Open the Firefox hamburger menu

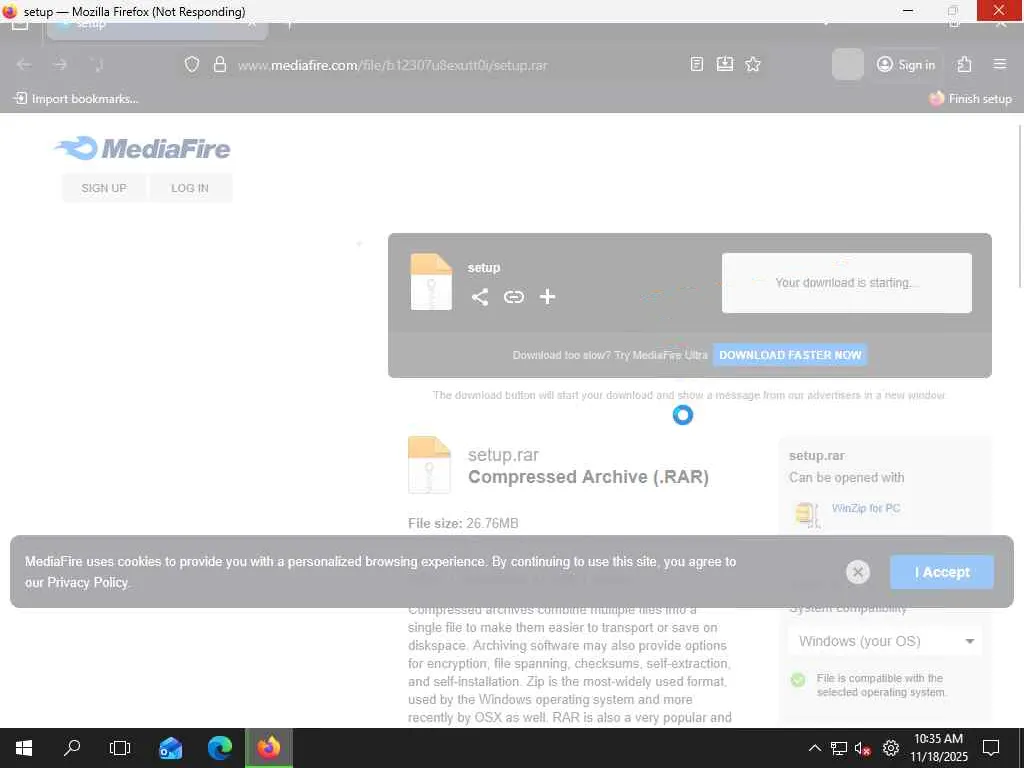(999, 64)
